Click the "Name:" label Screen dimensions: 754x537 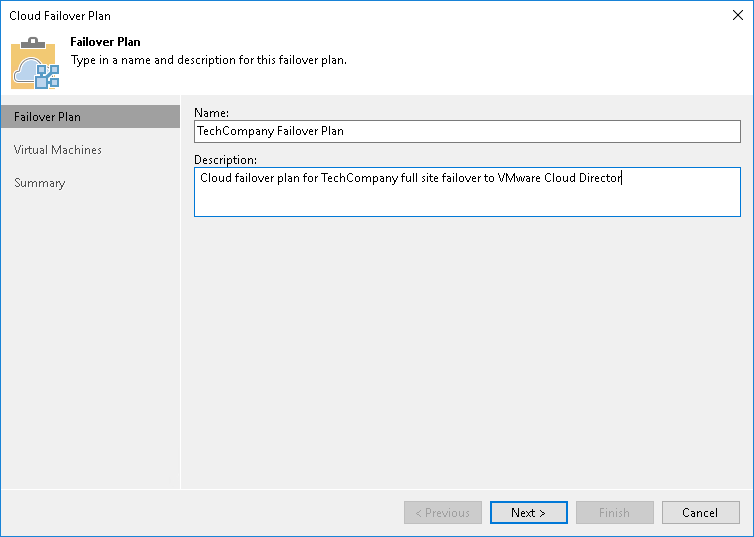click(212, 113)
